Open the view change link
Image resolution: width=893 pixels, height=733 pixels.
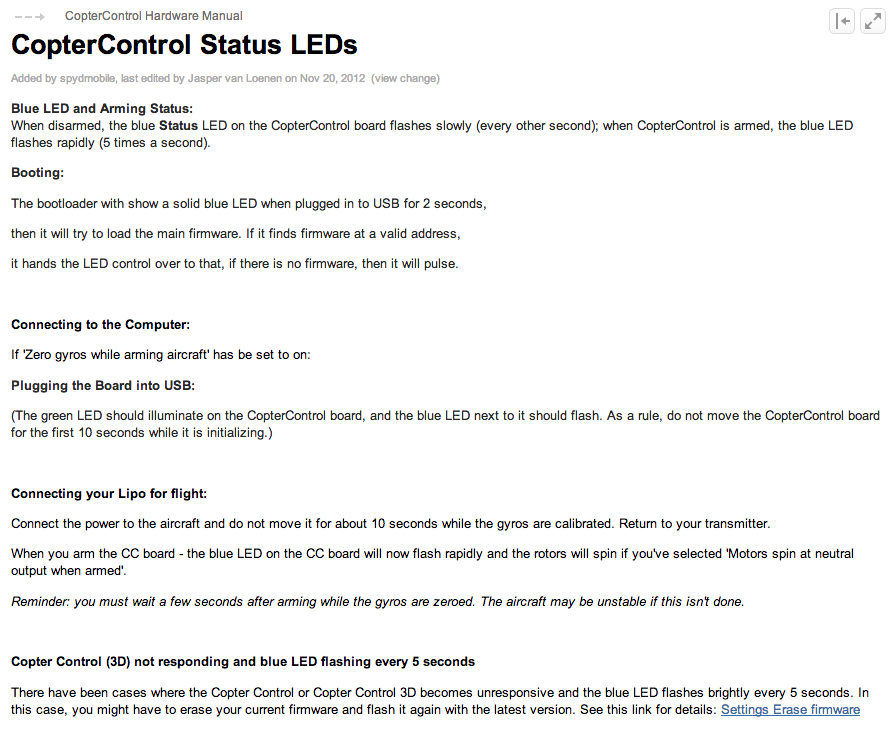405,79
